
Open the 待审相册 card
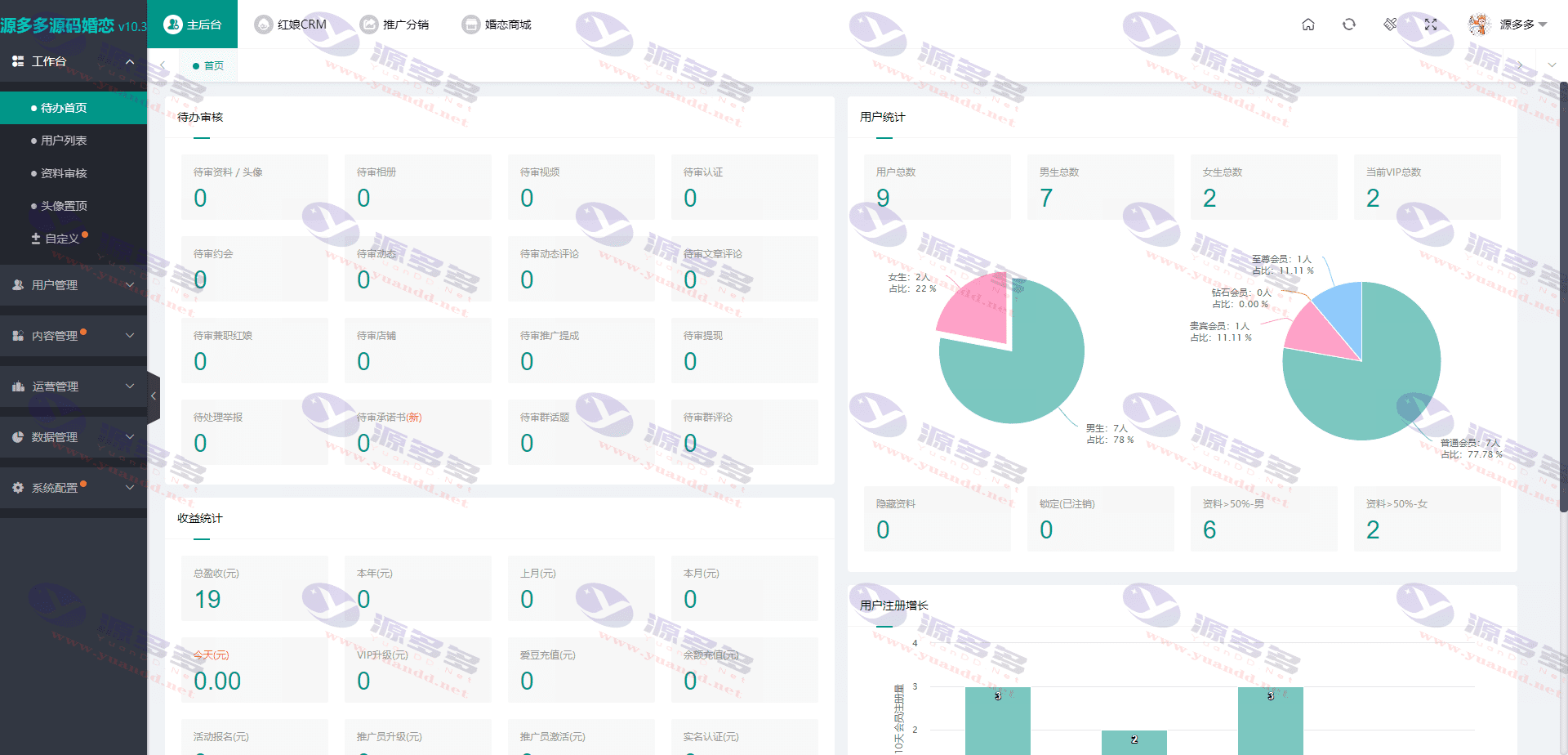point(418,187)
